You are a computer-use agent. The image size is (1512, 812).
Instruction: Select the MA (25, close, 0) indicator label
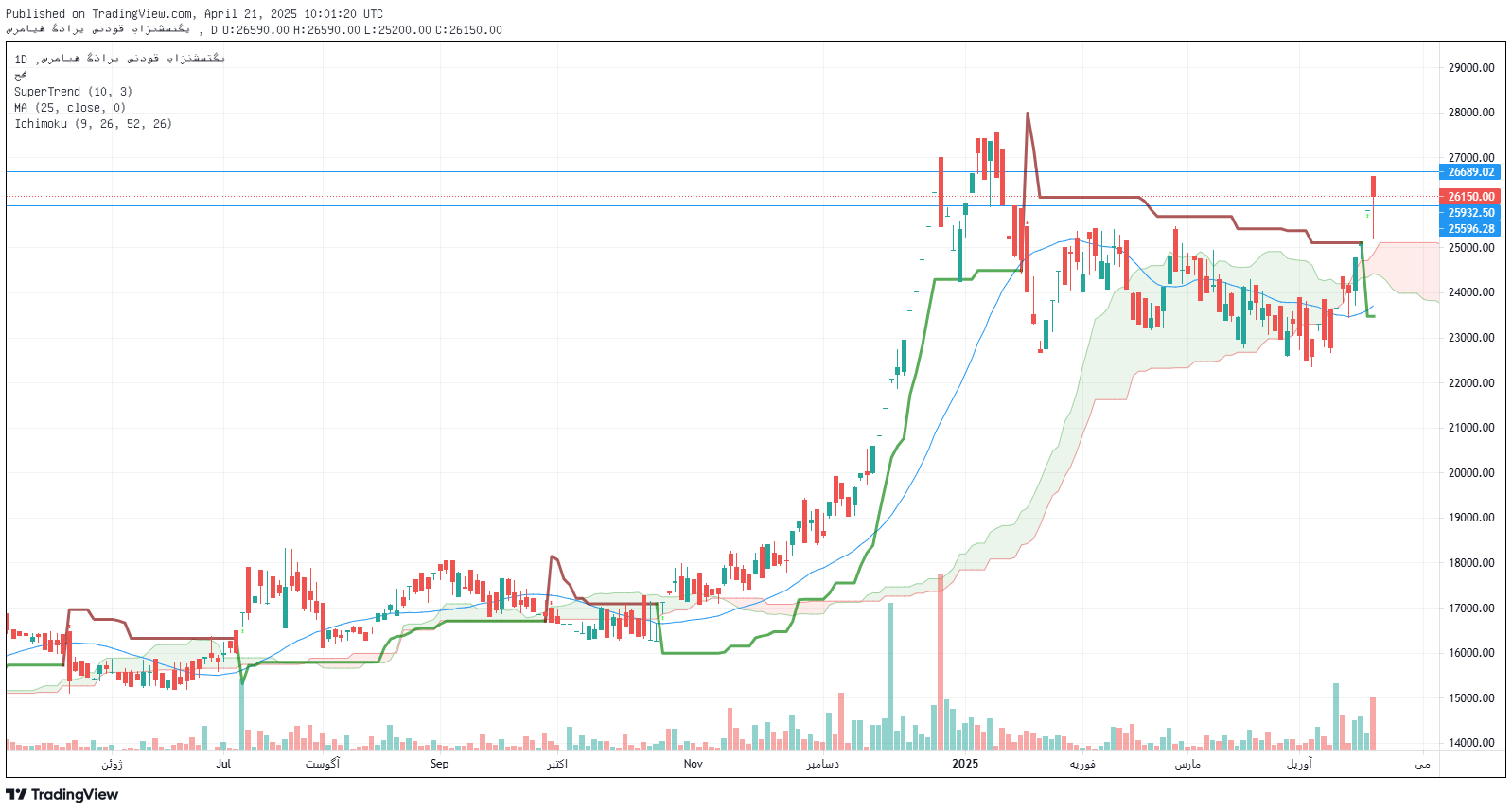coord(70,108)
